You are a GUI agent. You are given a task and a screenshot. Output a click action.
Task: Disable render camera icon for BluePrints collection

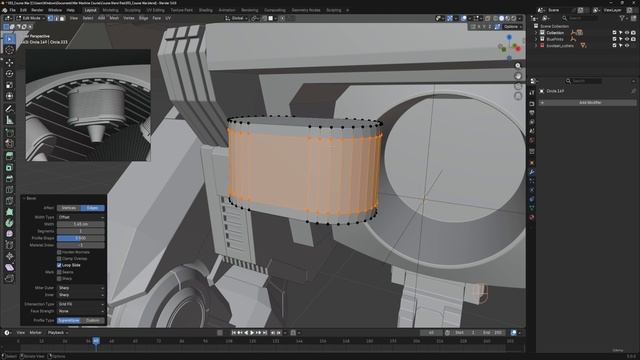[x=633, y=39]
